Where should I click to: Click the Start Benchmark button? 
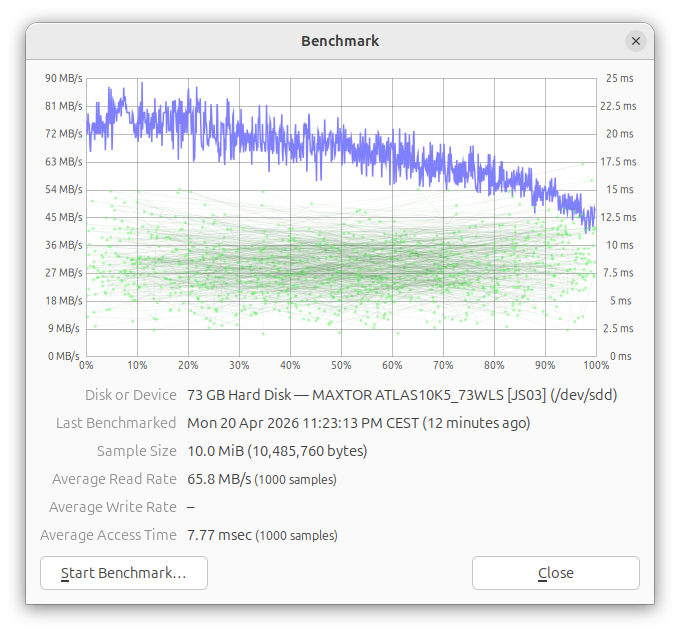124,573
